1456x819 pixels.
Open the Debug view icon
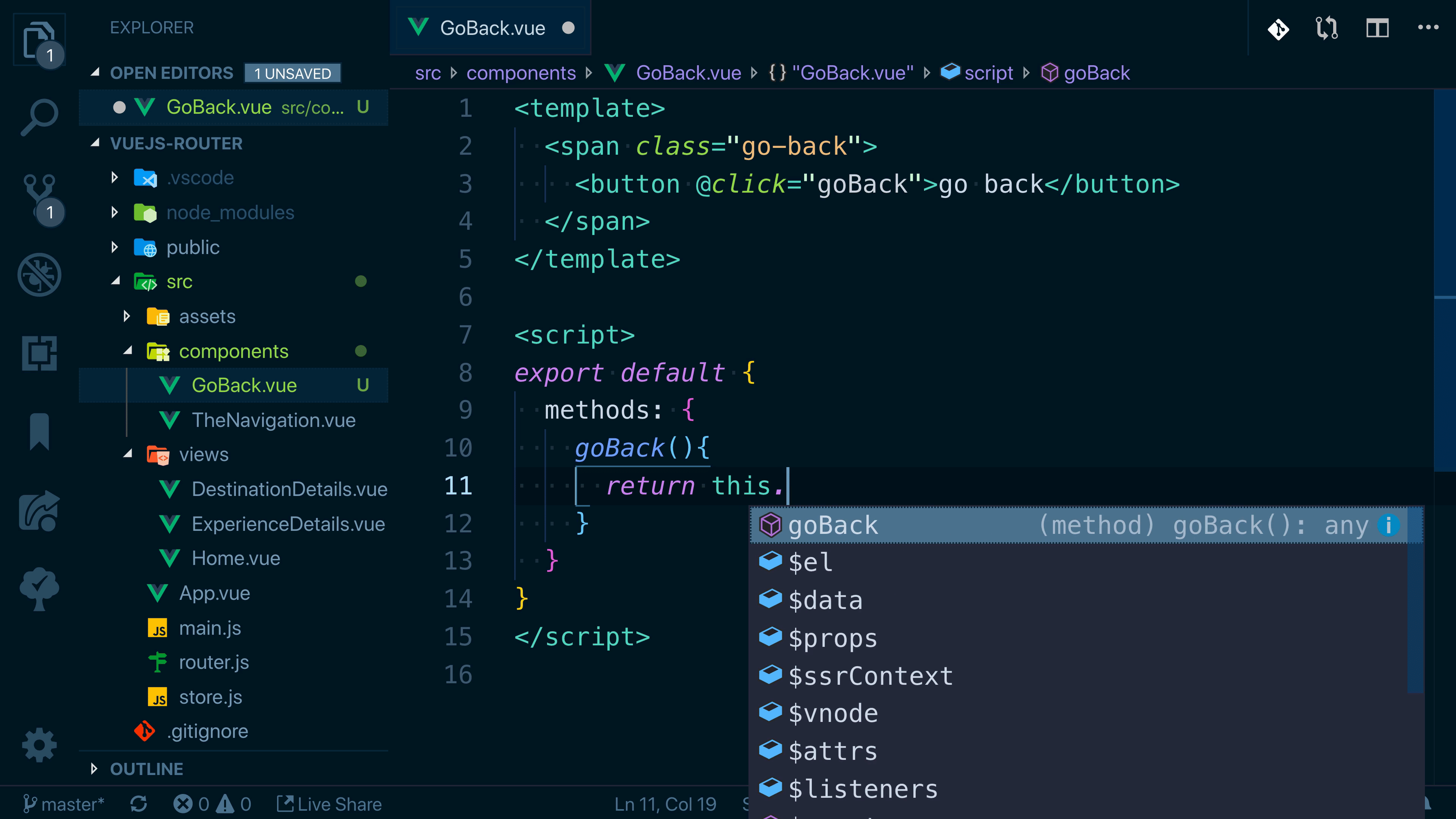pos(39,275)
